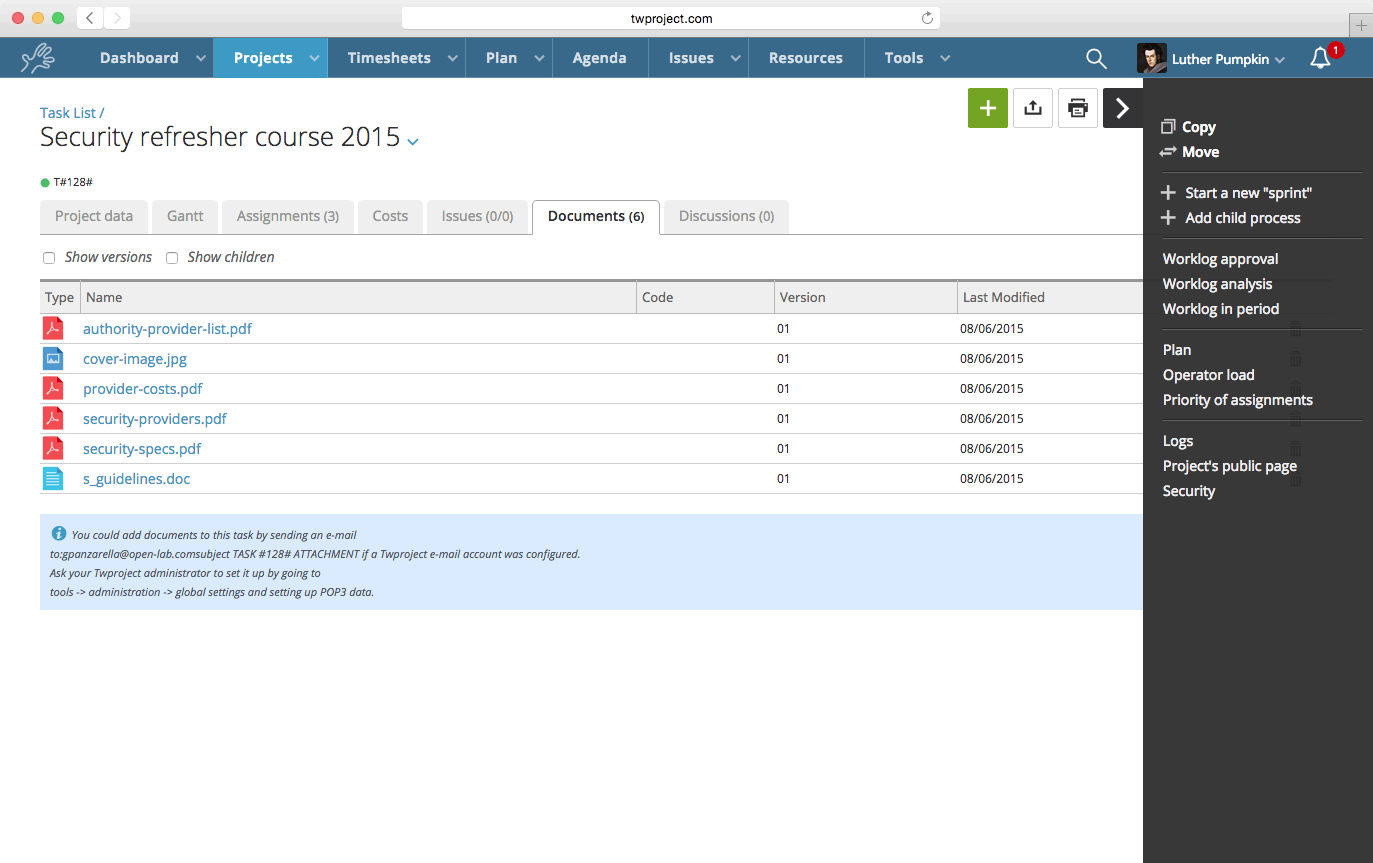
Task: Click the green add plus button
Action: 987,108
